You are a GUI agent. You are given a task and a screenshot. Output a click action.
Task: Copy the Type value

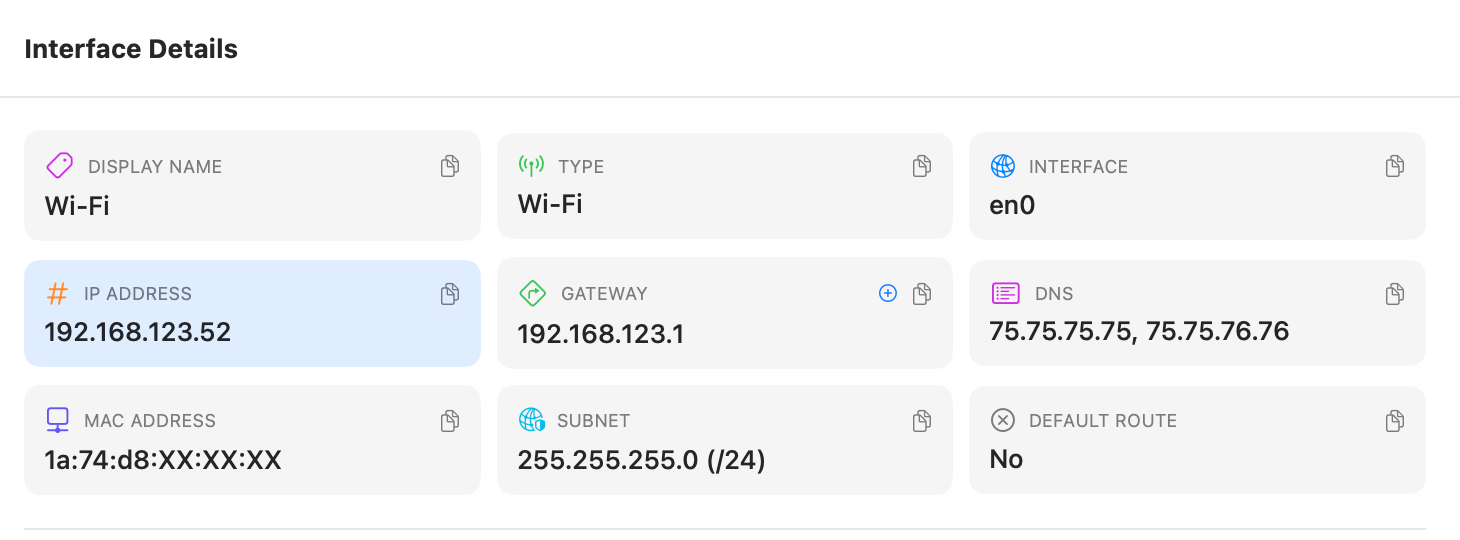pyautogui.click(x=922, y=166)
